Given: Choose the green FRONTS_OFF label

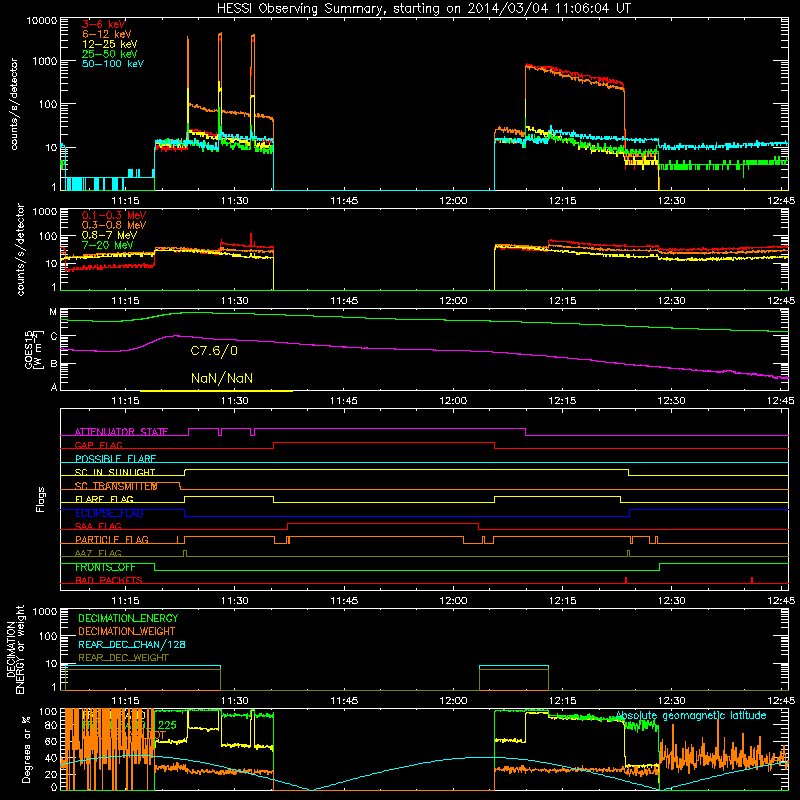Looking at the screenshot, I should (x=105, y=567).
